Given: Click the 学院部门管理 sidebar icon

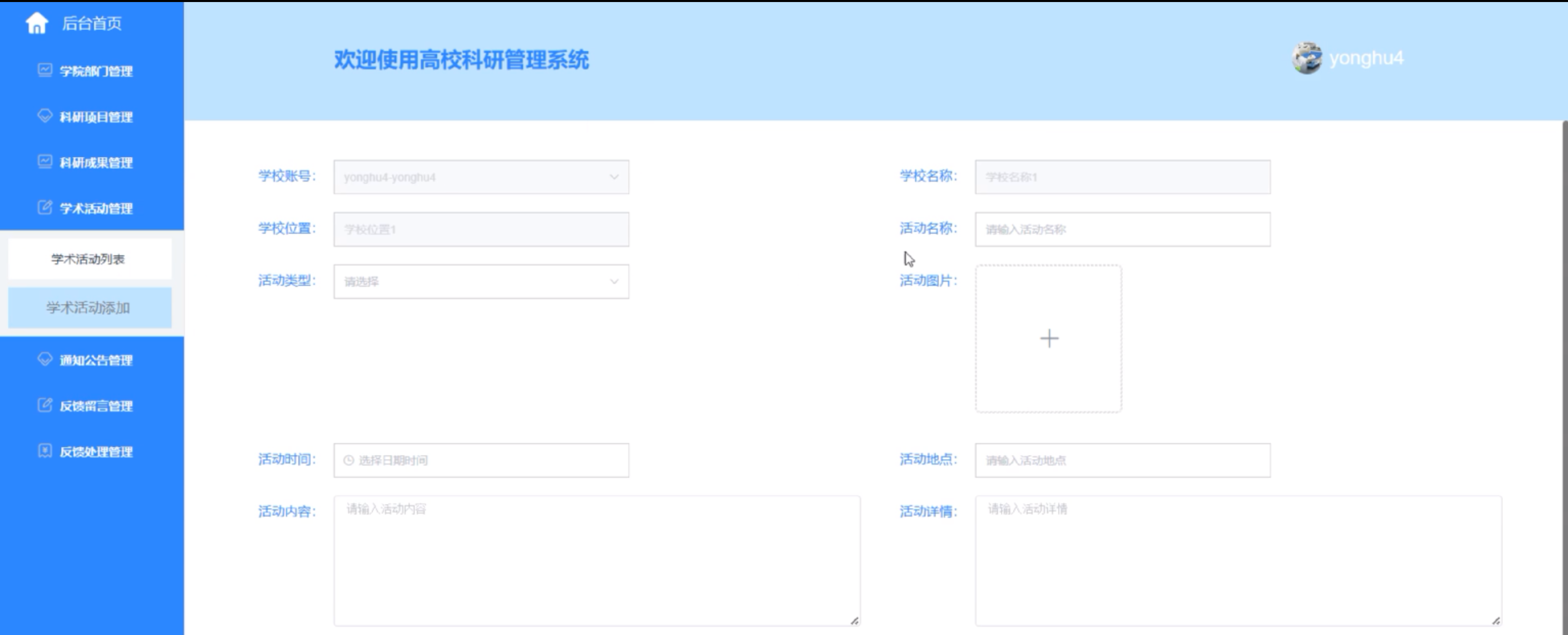Looking at the screenshot, I should 44,70.
